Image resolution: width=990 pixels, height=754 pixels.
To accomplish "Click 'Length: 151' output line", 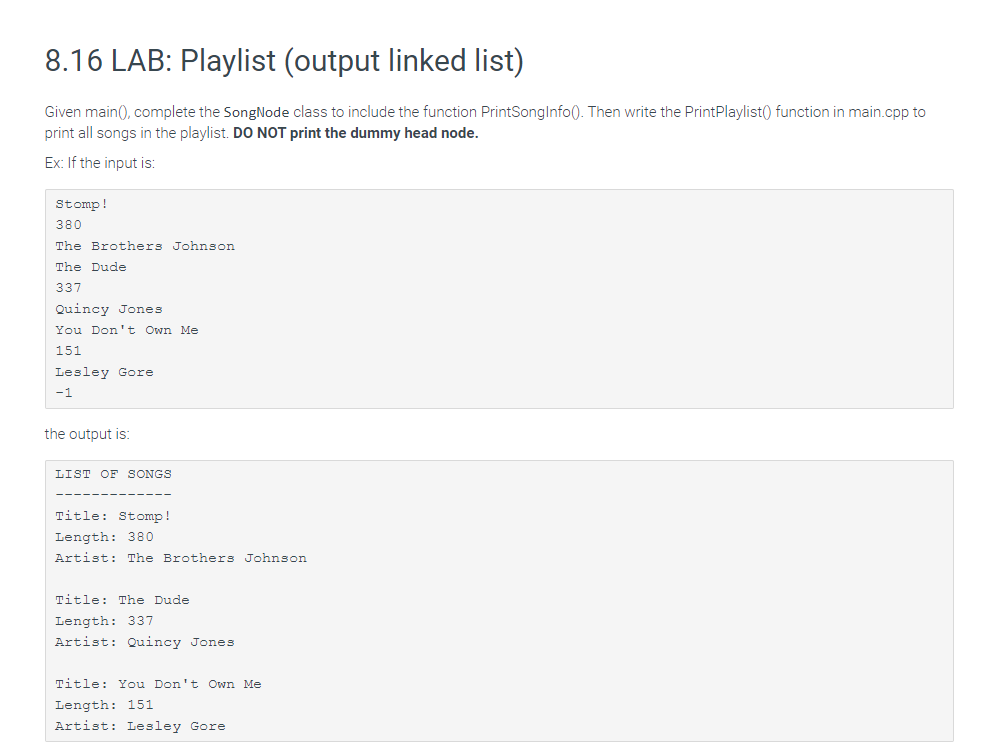I will [104, 705].
